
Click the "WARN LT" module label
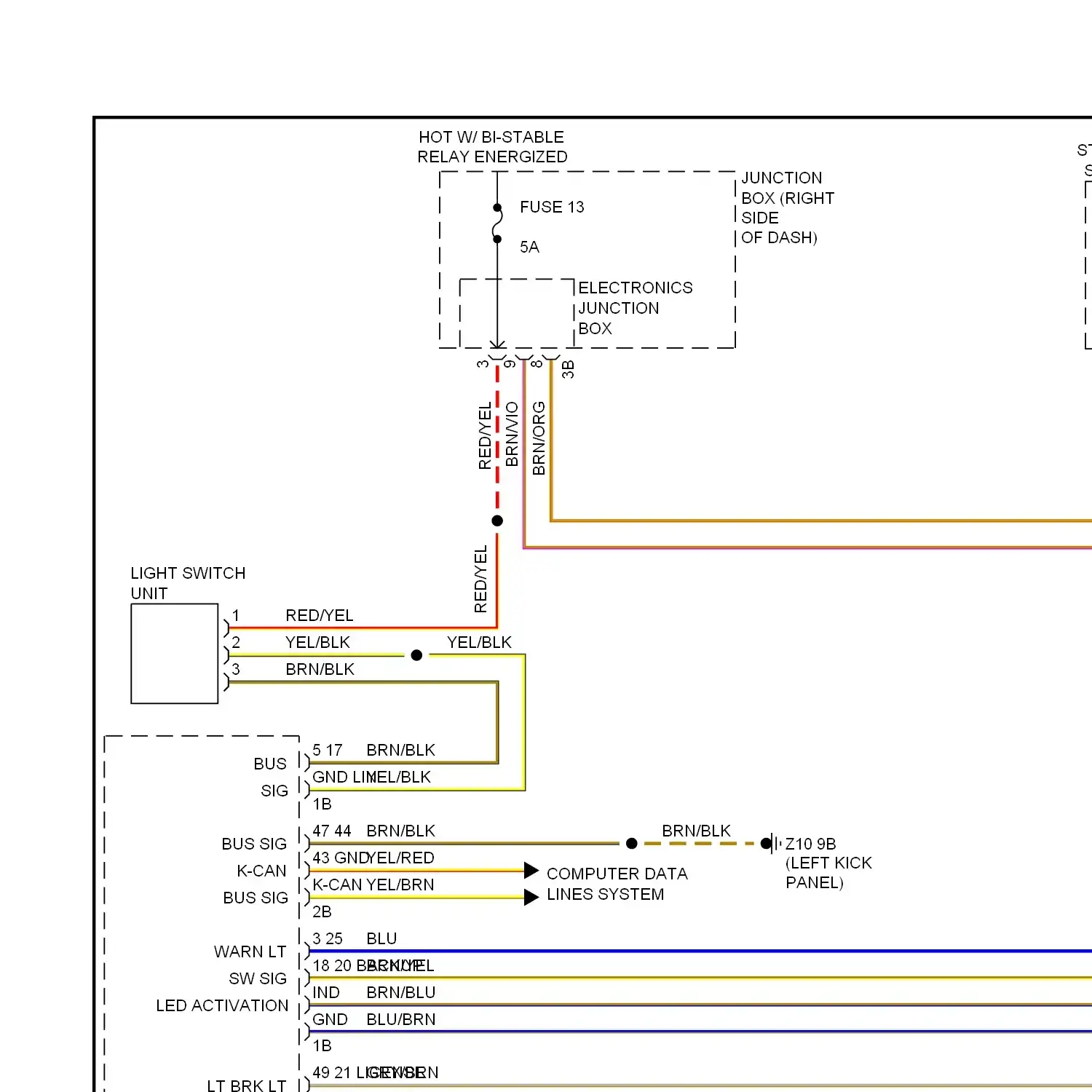tap(250, 952)
